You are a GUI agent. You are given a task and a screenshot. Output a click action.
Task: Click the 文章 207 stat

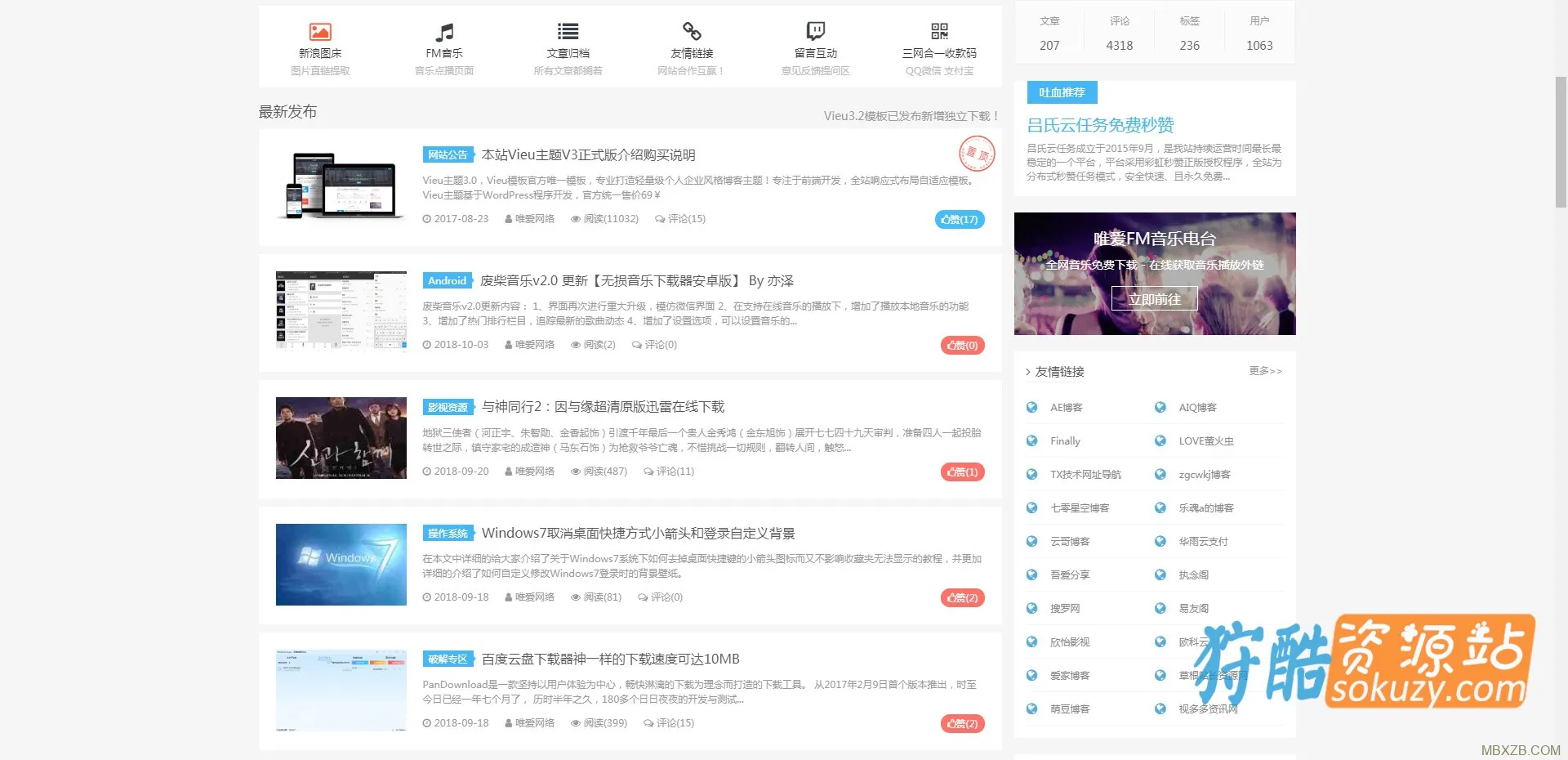tap(1049, 34)
